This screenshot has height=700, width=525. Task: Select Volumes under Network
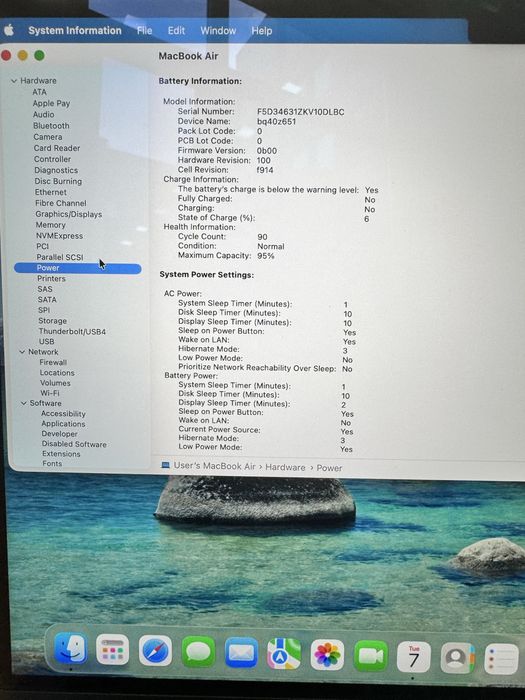pos(55,383)
